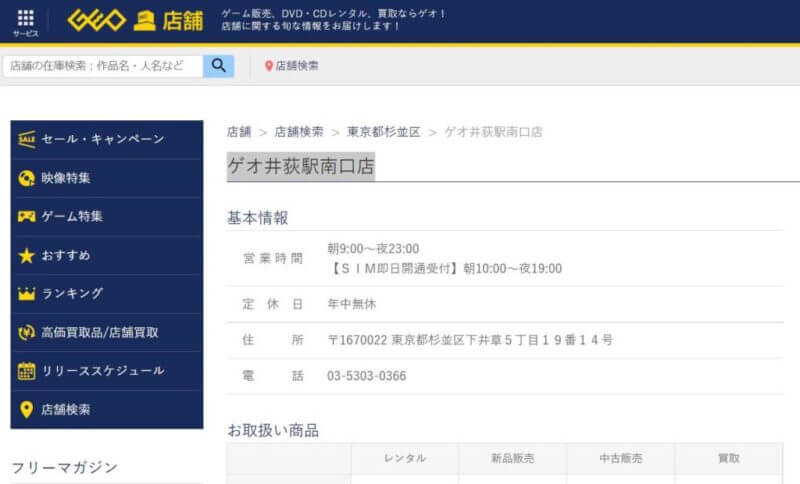Click 店舗検索 in the breadcrumb
800x484 pixels.
[299, 132]
